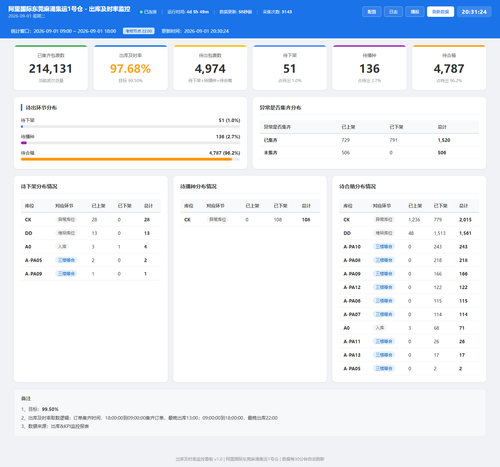Click the 729 cell in the 已集齐 row

click(x=346, y=140)
